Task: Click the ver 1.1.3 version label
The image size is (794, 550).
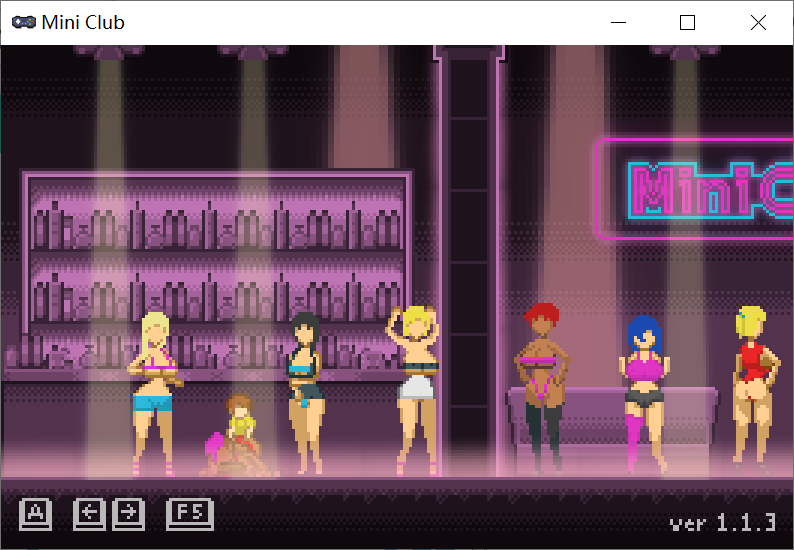Action: [x=722, y=523]
